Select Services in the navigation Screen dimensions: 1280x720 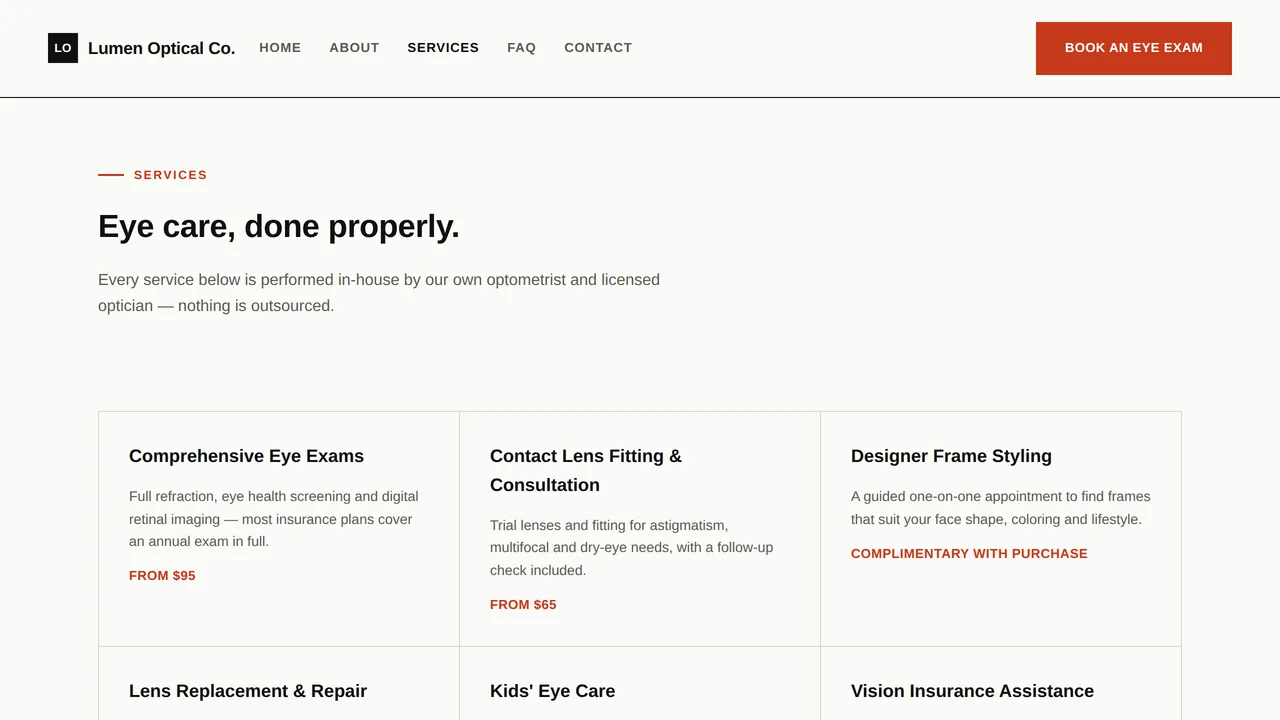pos(443,48)
